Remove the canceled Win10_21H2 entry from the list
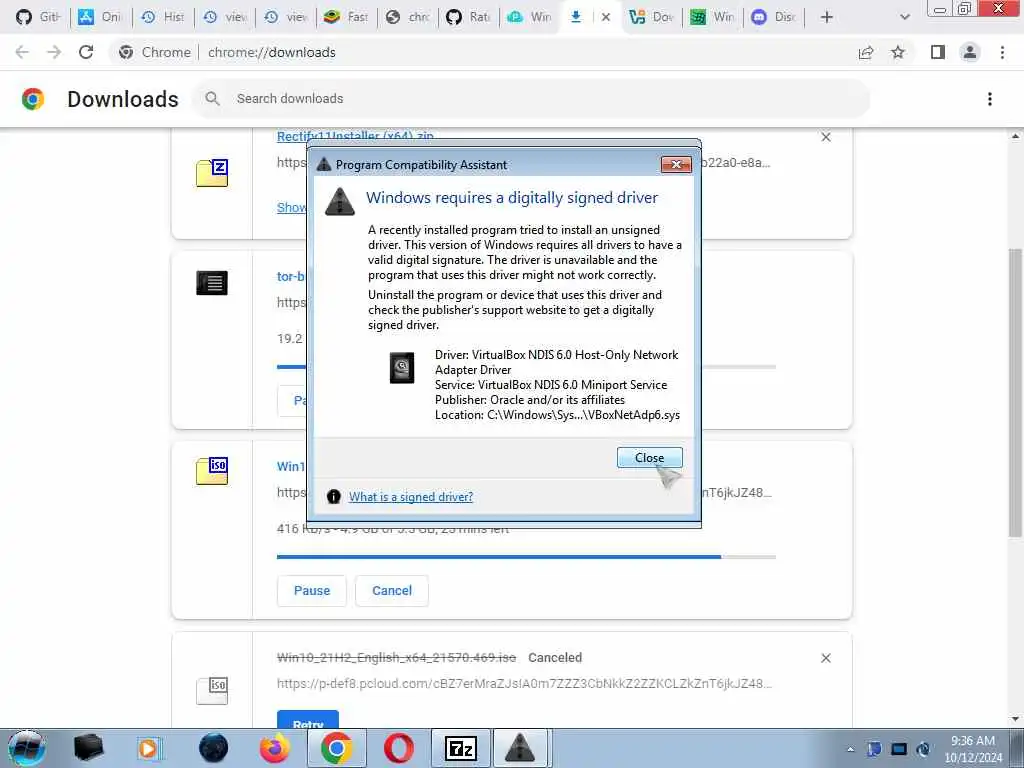Screen dimensions: 1024x768 (x=826, y=658)
